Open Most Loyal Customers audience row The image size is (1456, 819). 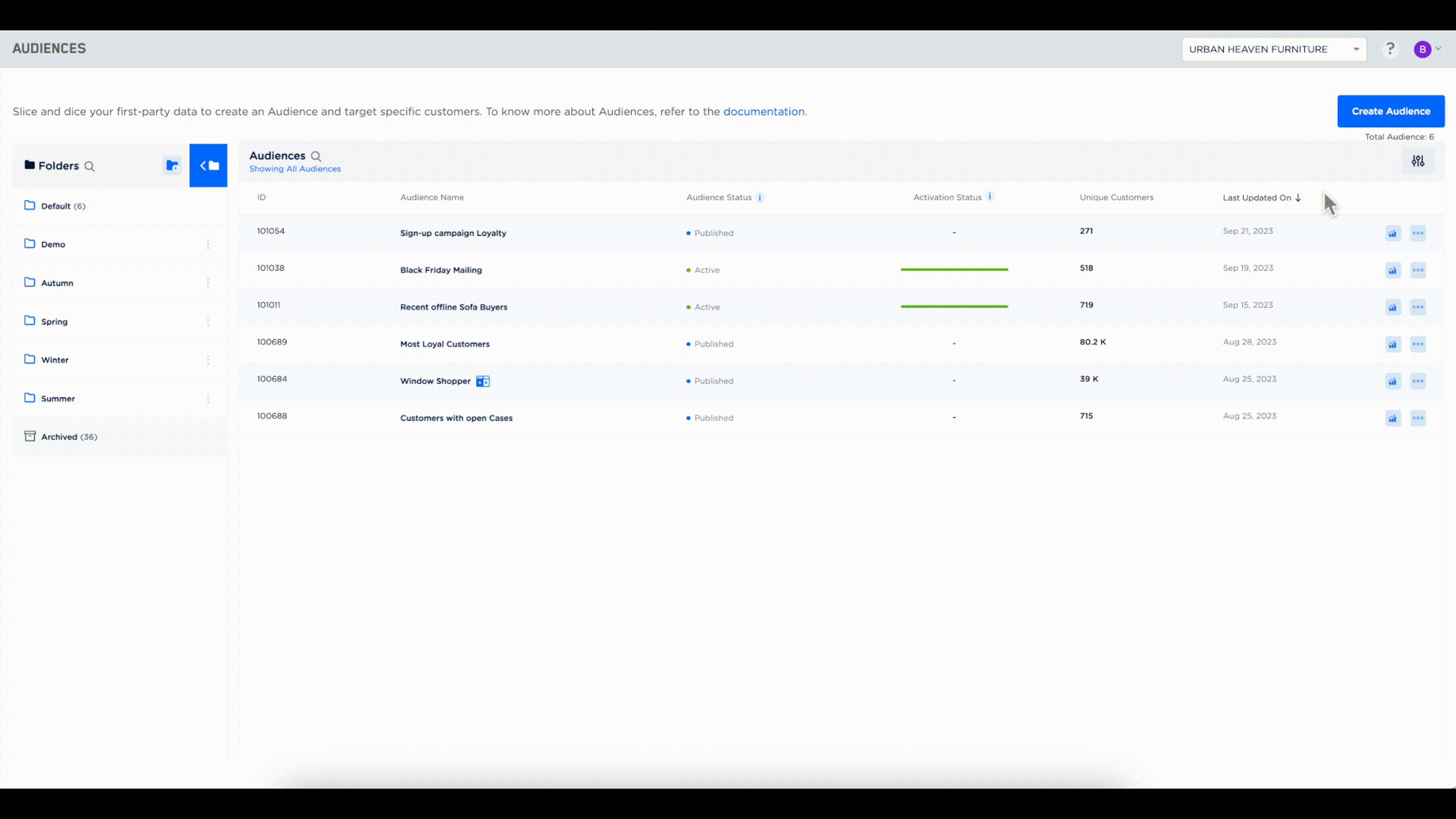[445, 344]
